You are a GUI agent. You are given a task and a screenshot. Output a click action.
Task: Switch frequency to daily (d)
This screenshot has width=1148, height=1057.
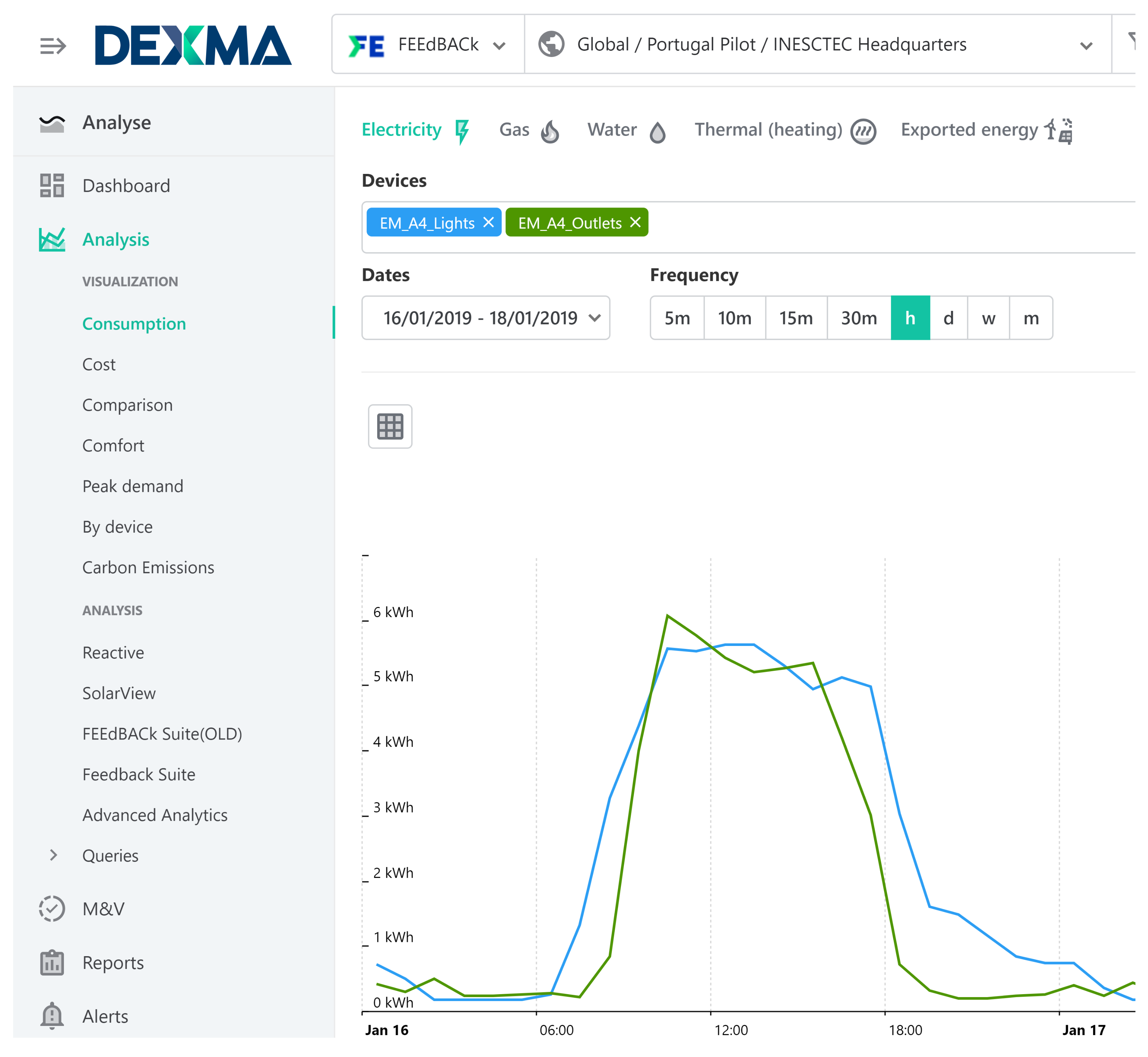pos(948,318)
